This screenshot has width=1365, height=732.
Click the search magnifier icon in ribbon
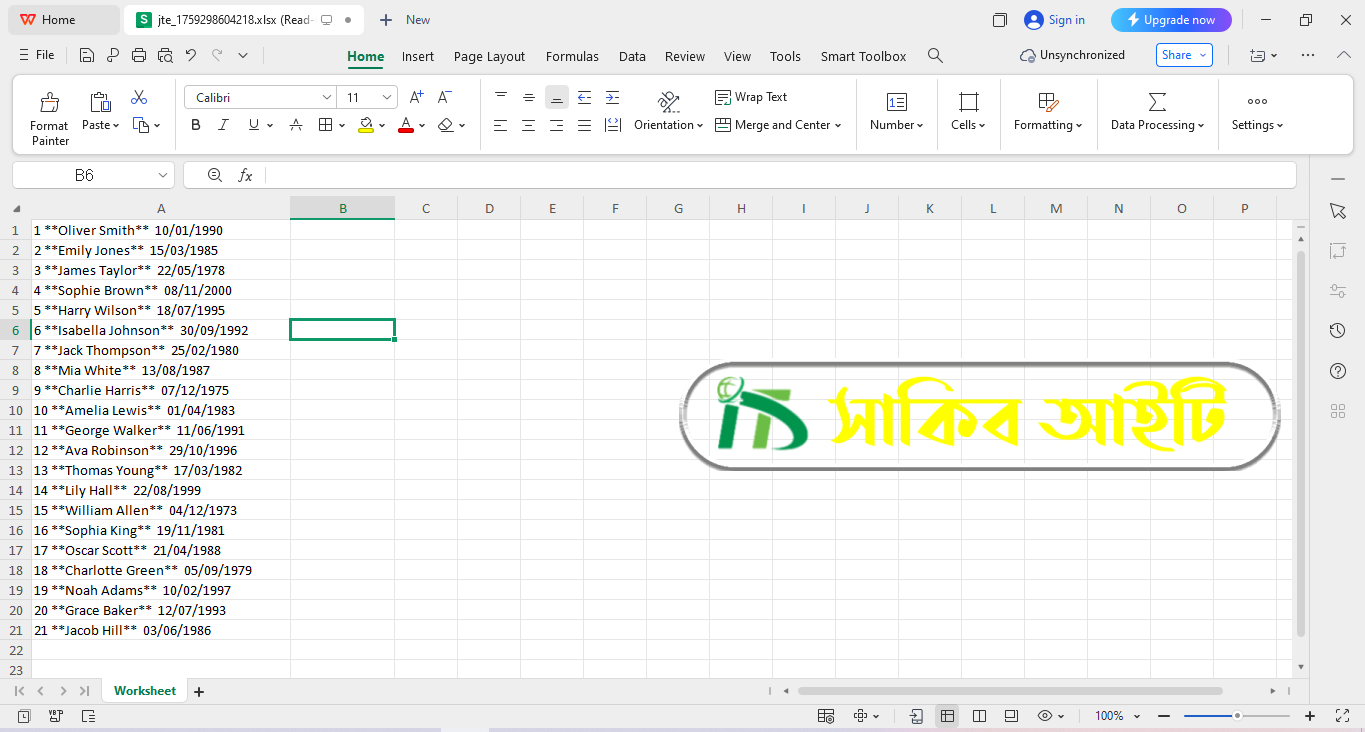[935, 56]
